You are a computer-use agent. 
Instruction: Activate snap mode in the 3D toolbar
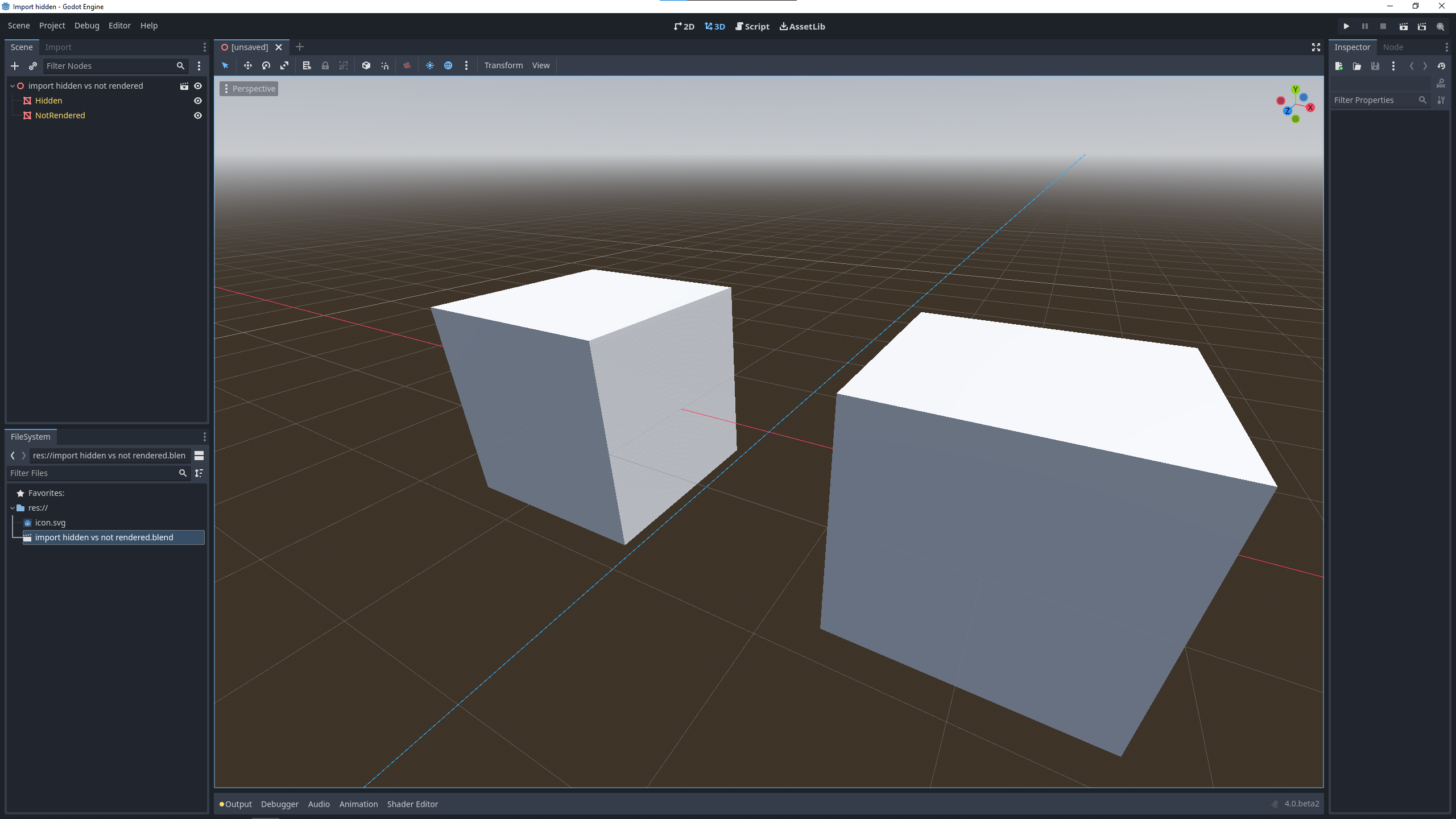pos(384,65)
